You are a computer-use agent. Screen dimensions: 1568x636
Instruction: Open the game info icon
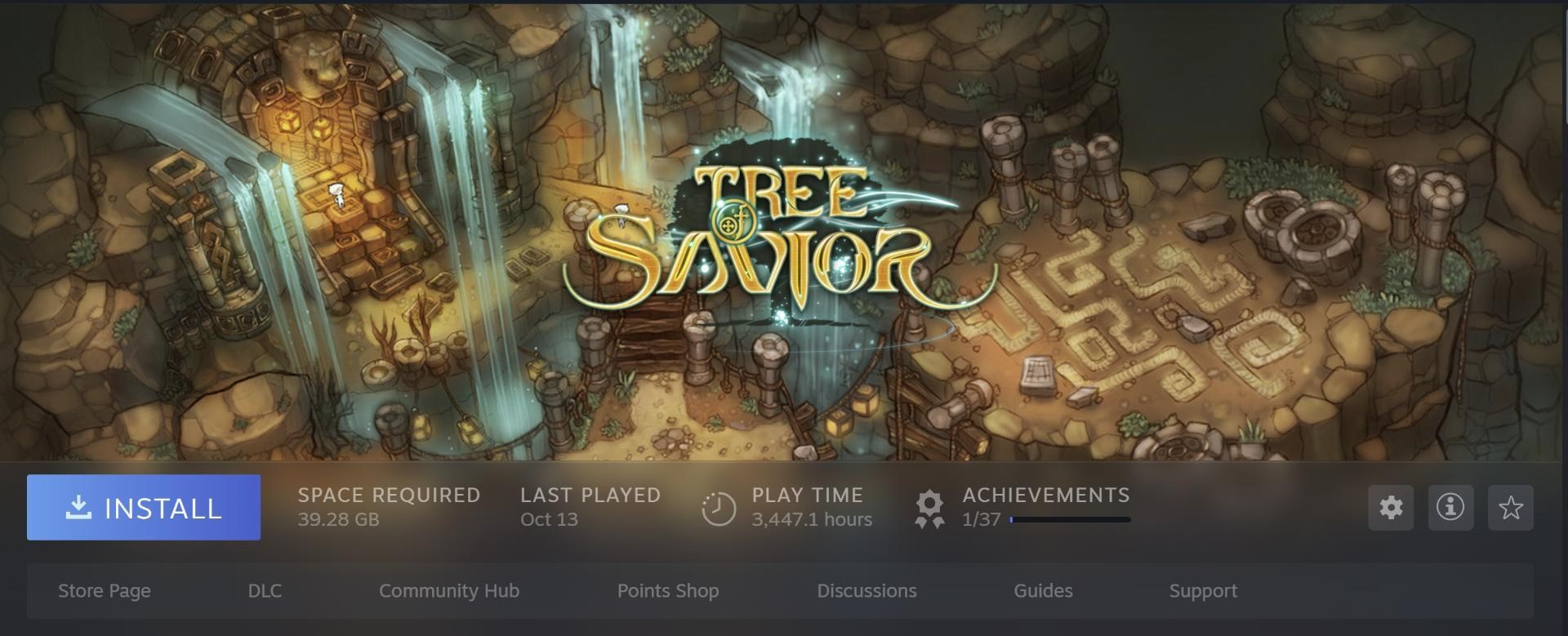coord(1450,507)
